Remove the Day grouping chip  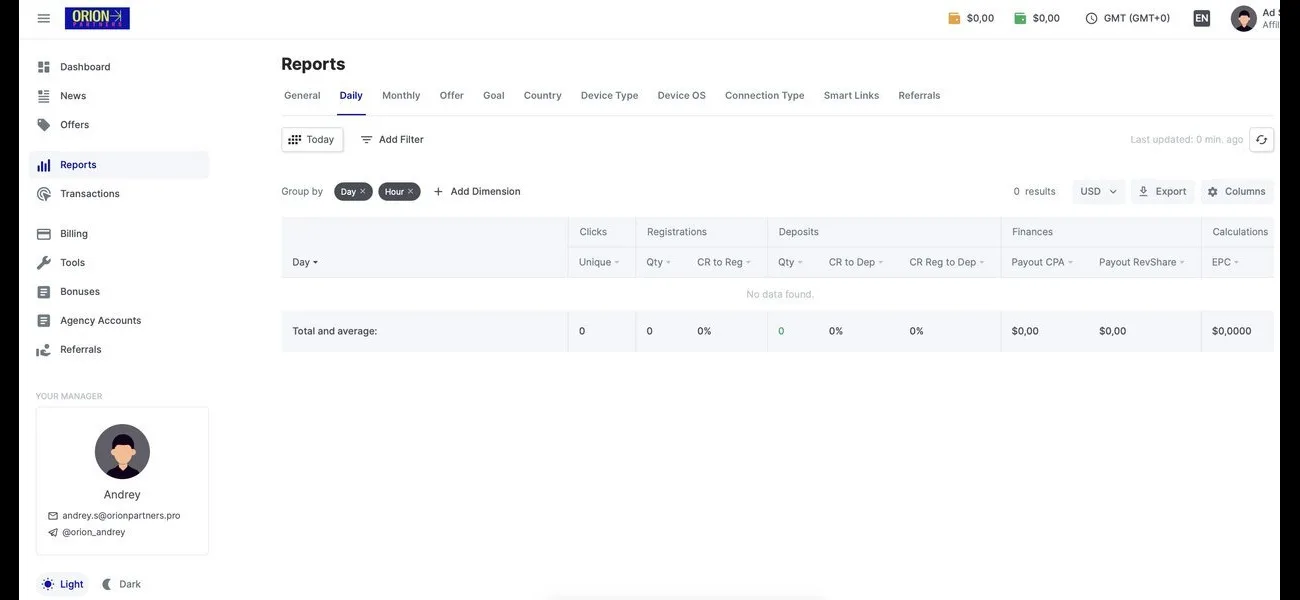click(x=363, y=192)
